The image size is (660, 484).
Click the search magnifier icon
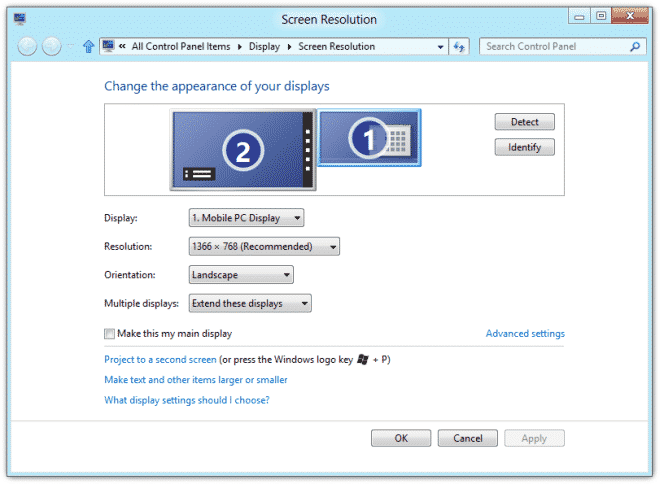pos(635,46)
